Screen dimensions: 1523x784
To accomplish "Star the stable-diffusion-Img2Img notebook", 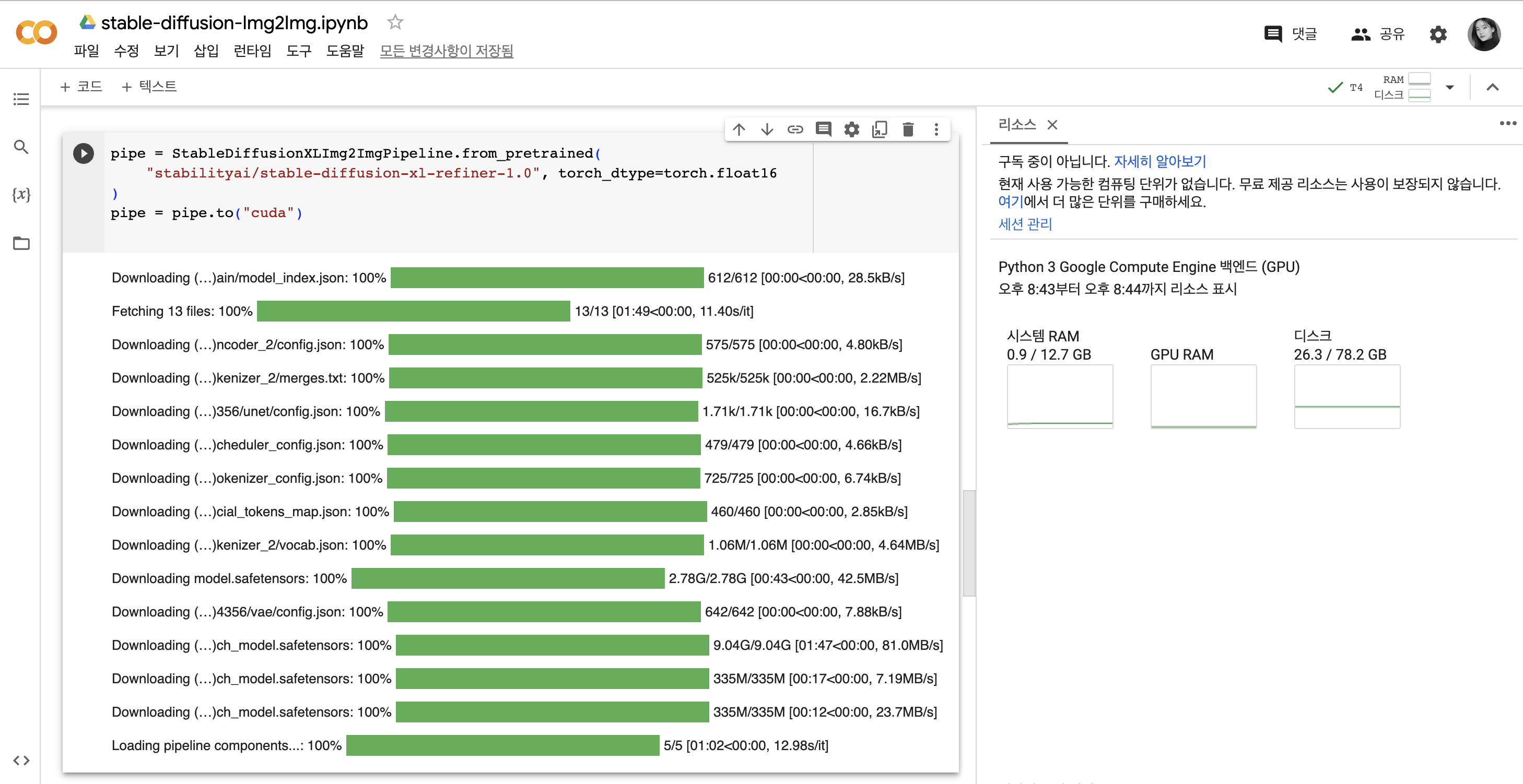I will tap(395, 22).
